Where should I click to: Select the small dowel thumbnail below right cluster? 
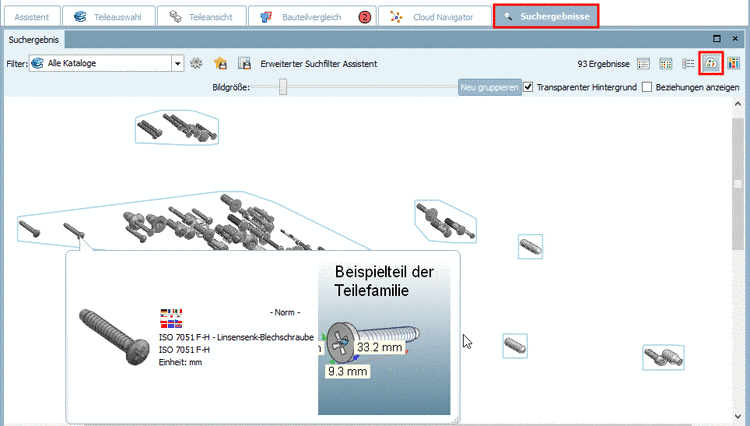tap(530, 247)
